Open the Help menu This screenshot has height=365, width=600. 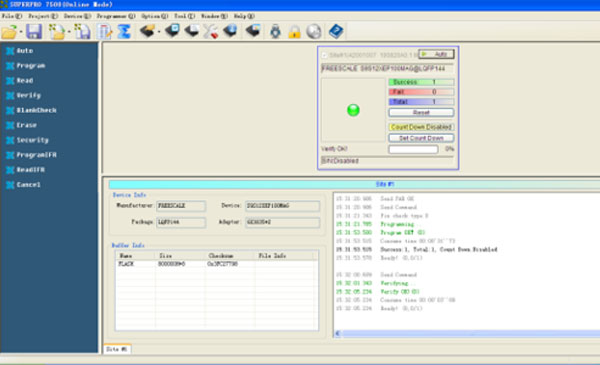(244, 16)
